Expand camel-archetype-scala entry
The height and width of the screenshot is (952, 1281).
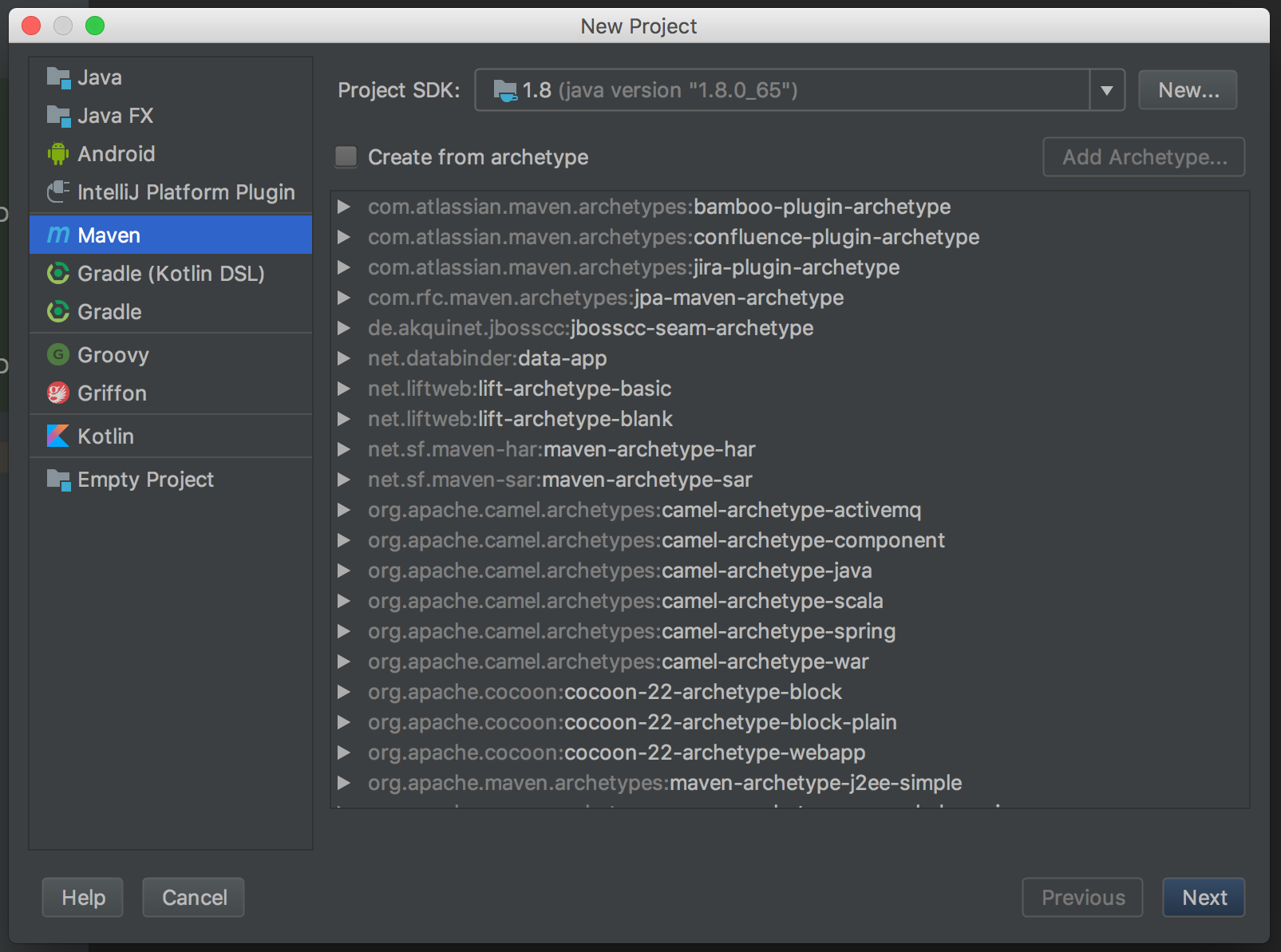point(344,601)
